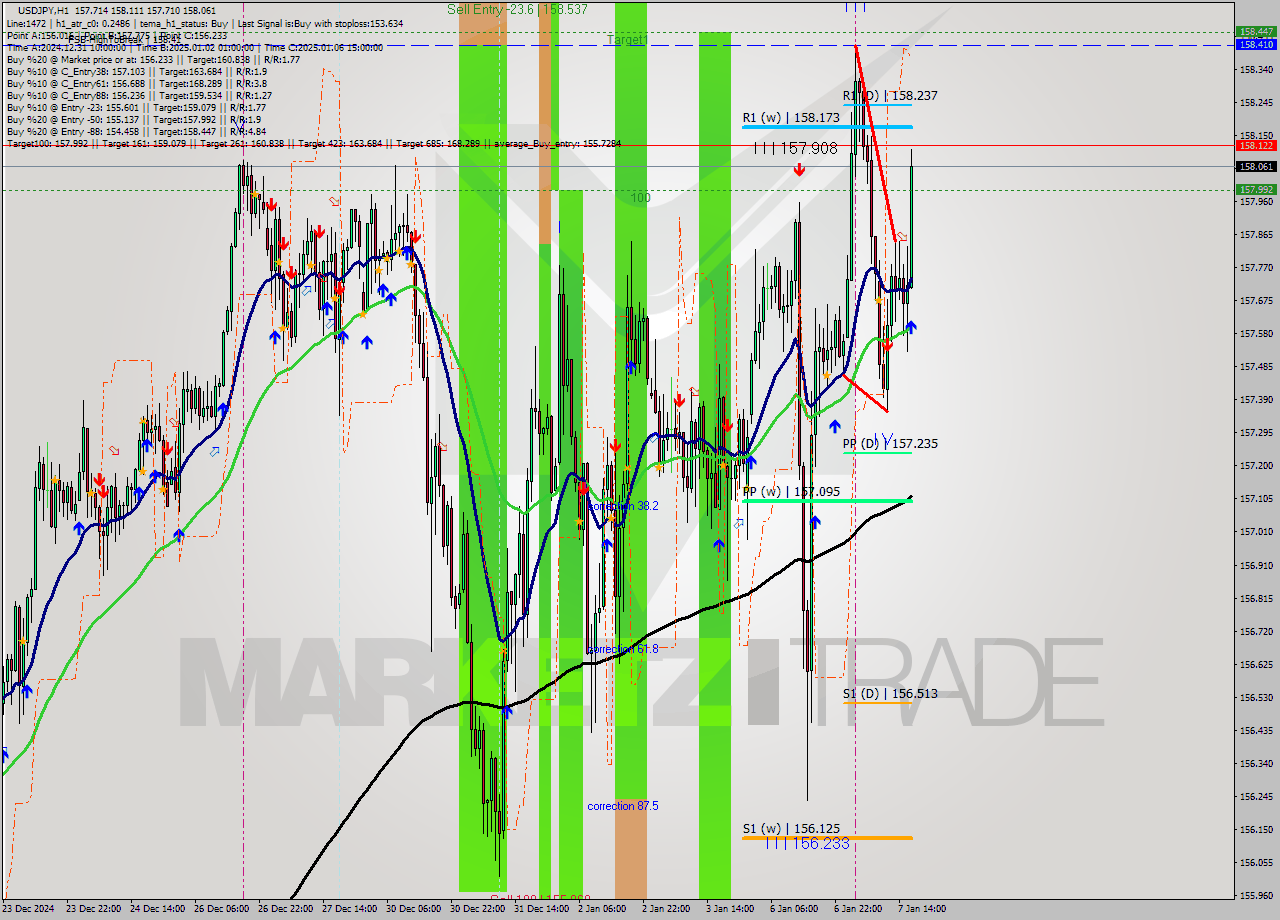The width and height of the screenshot is (1280, 920).
Task: Click the '27 Dec 14:00' time axis label
Action: [350, 909]
